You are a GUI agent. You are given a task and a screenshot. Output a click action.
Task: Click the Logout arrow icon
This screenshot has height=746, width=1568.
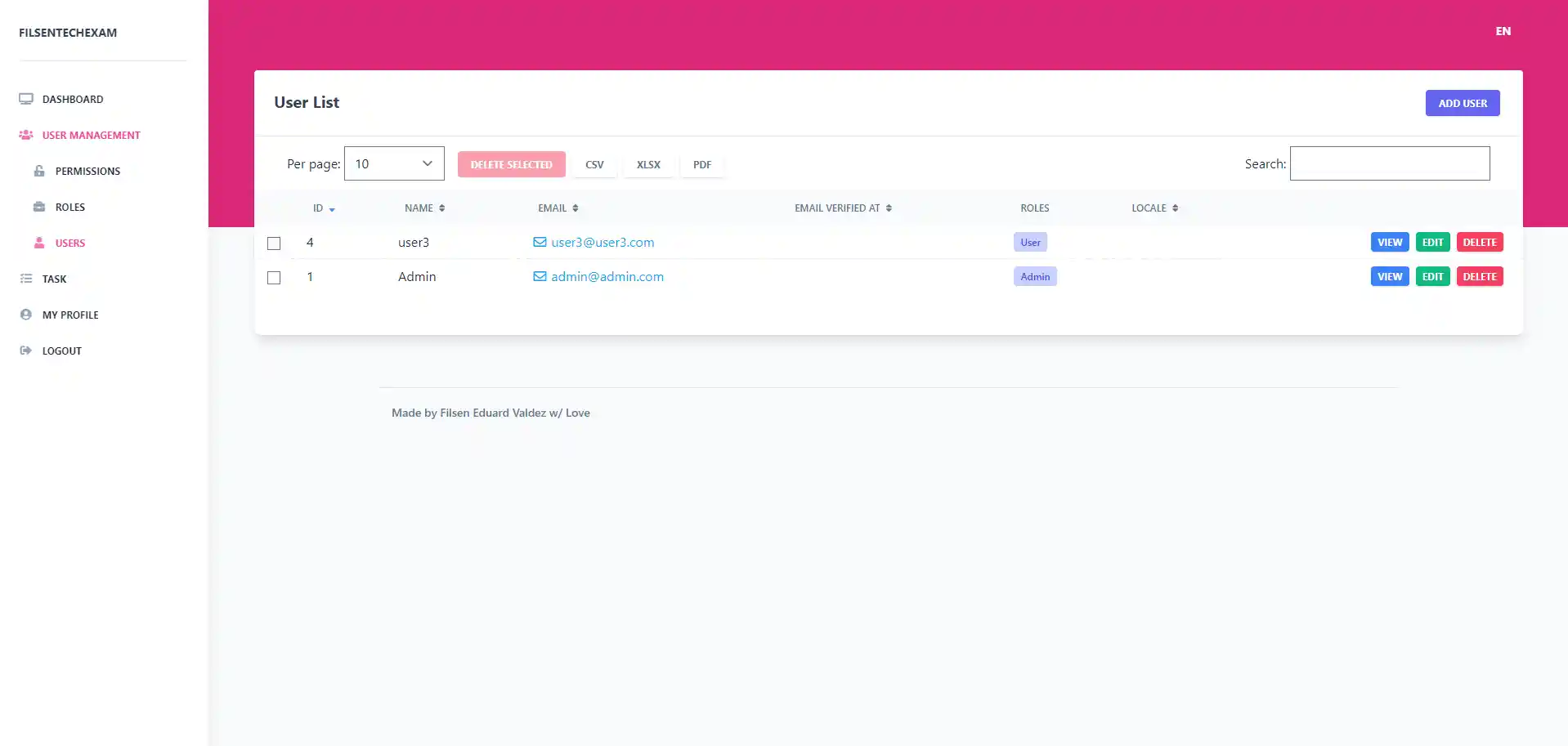click(26, 351)
